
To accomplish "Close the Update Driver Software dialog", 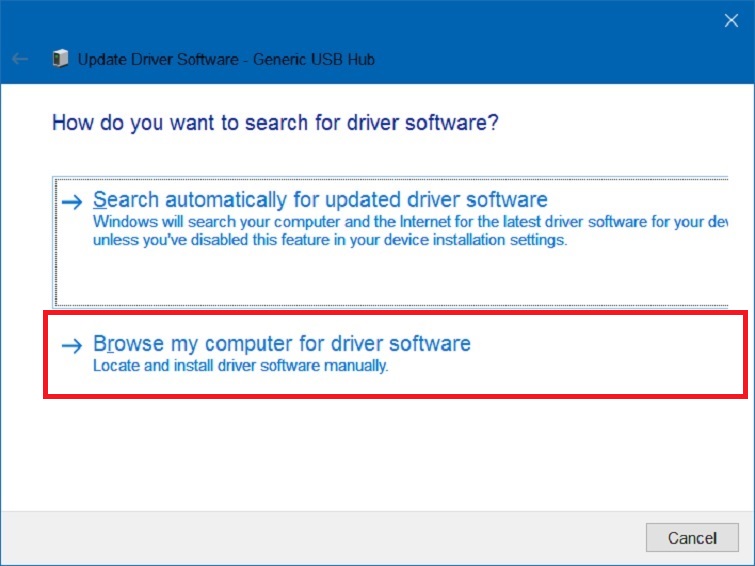I will [x=731, y=20].
